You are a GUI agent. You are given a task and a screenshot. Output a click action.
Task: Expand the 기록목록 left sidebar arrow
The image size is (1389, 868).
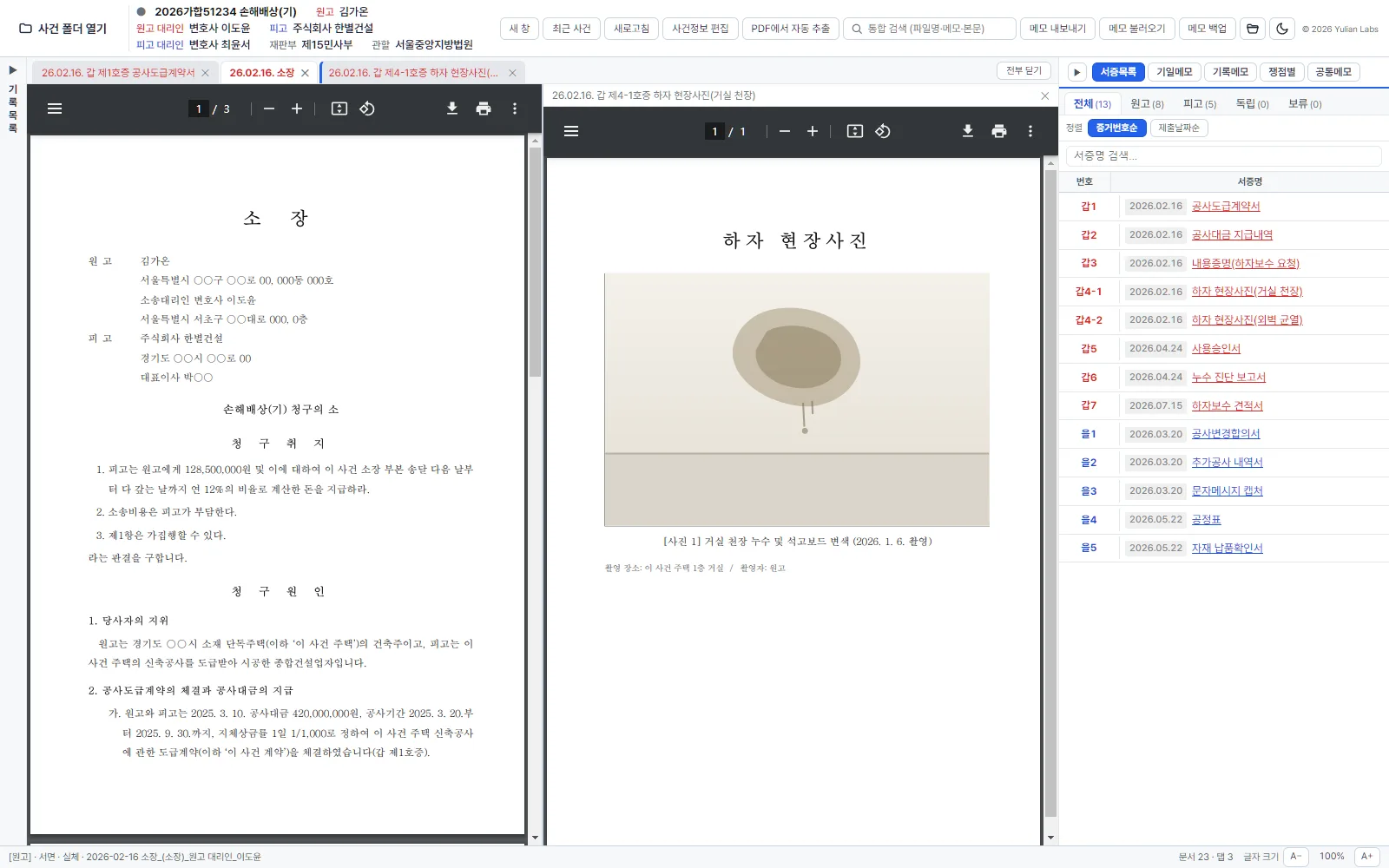tap(13, 70)
